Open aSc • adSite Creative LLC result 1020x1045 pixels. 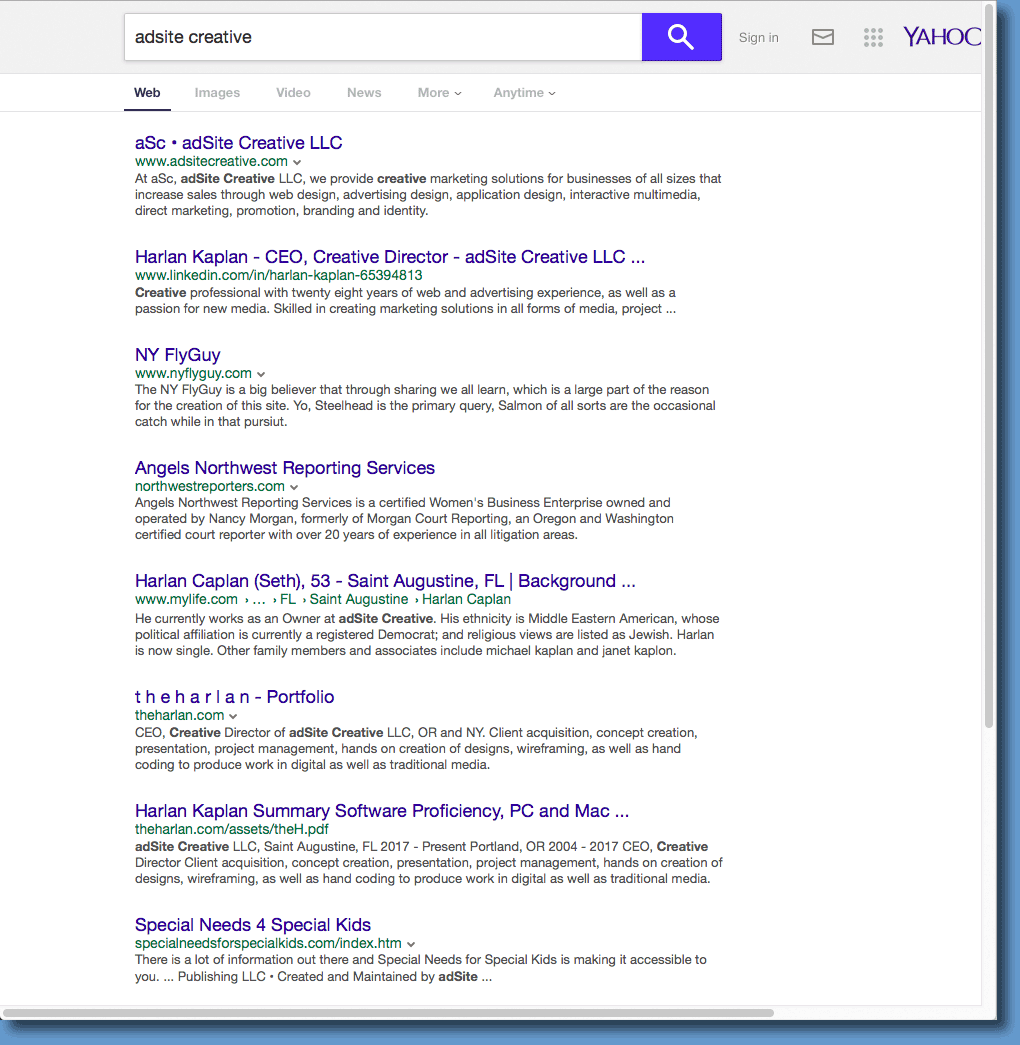click(239, 143)
